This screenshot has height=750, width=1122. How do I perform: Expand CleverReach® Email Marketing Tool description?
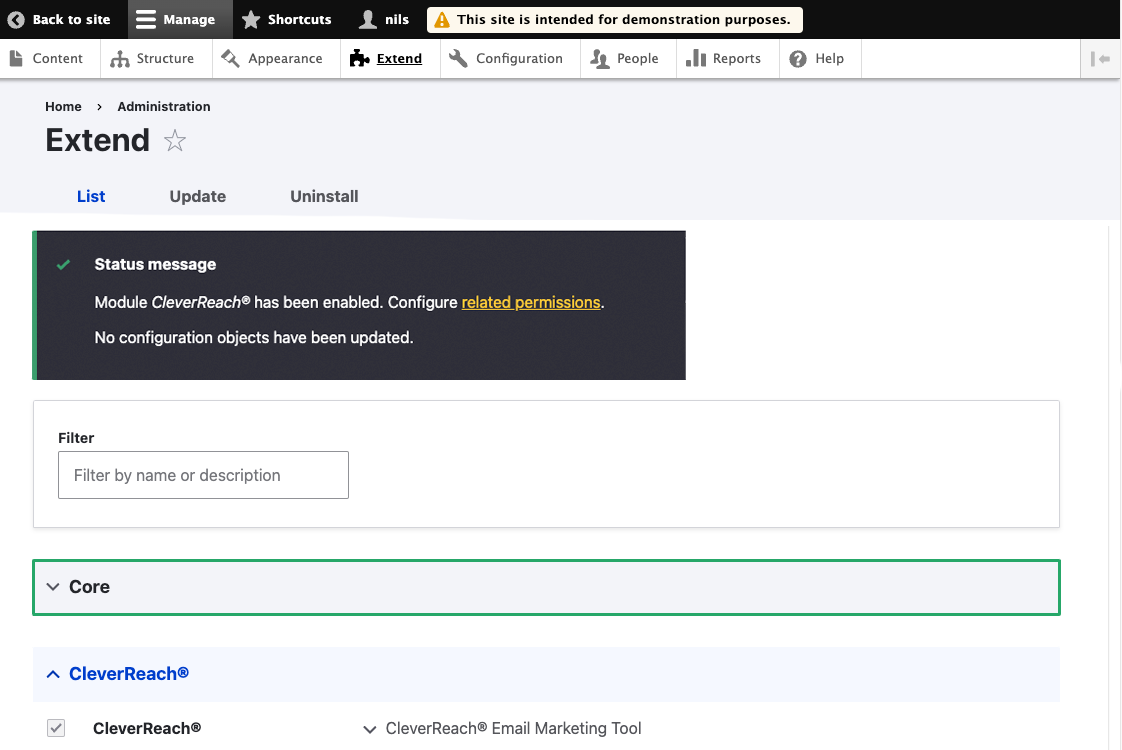369,729
